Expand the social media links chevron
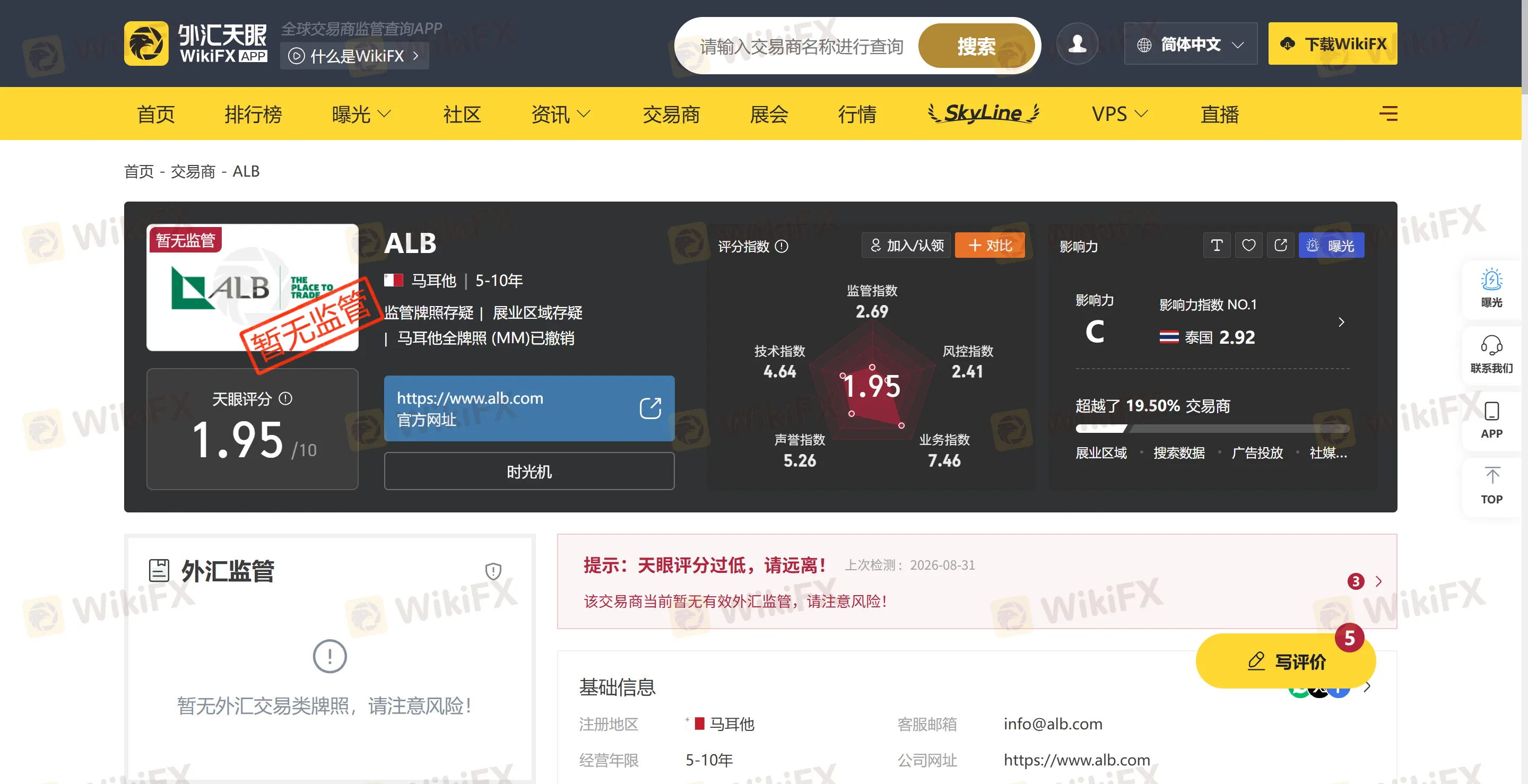1528x784 pixels. point(1367,687)
